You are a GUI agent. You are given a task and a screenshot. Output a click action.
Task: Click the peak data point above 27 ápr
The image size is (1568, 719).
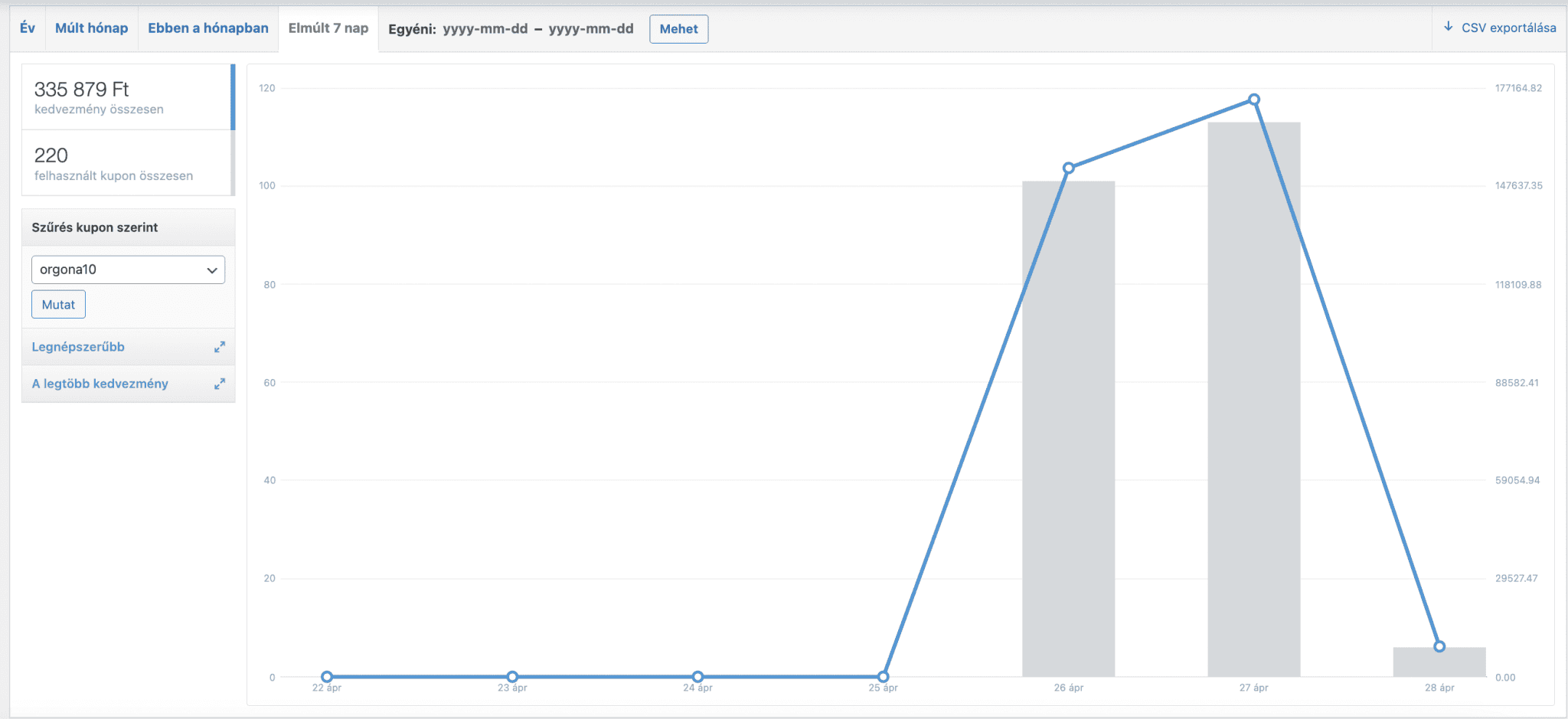point(1253,99)
